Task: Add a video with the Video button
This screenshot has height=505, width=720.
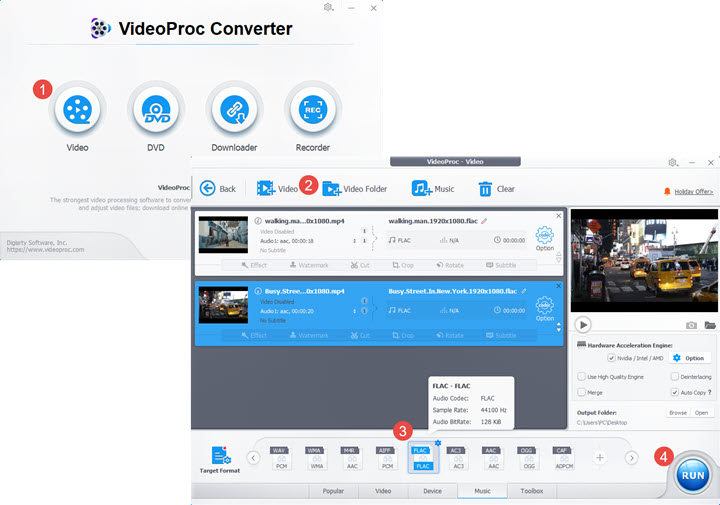Action: pyautogui.click(x=277, y=188)
